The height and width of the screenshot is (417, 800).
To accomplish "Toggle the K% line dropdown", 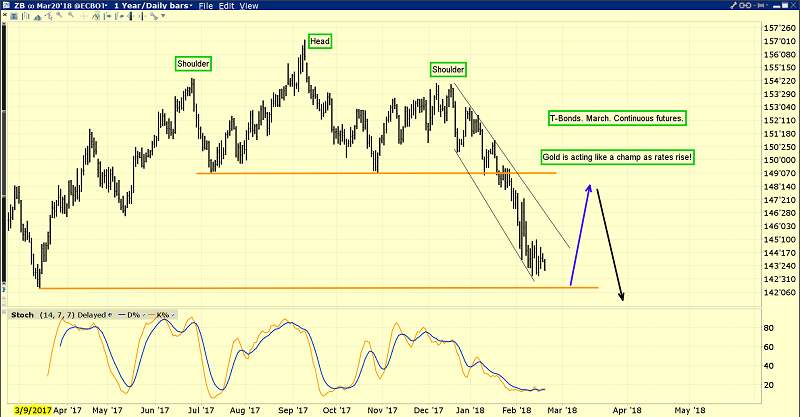I will pos(173,315).
